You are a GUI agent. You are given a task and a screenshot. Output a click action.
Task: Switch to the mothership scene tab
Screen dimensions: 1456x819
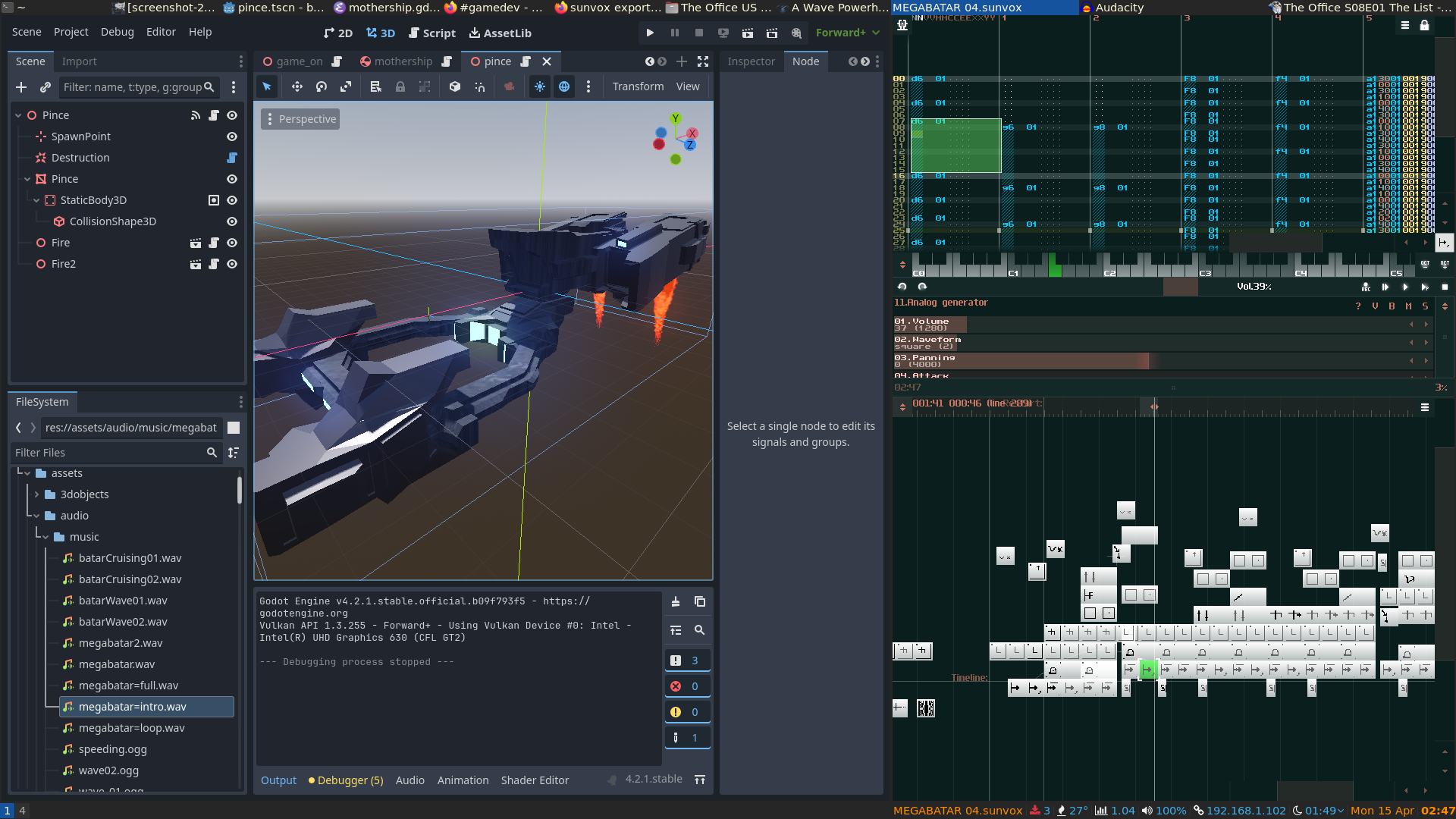[x=405, y=61]
